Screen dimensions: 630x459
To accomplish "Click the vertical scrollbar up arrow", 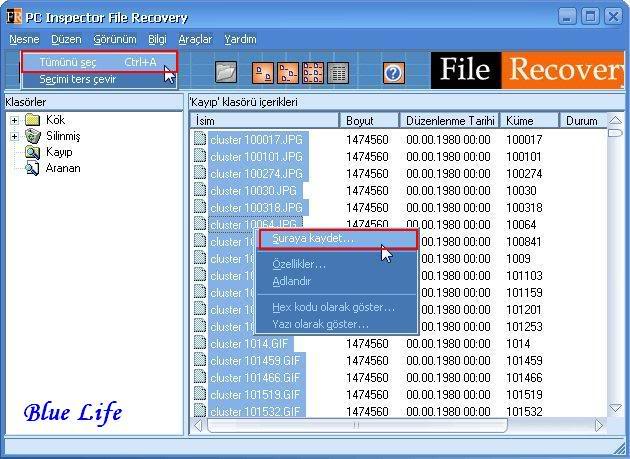I will pyautogui.click(x=616, y=120).
